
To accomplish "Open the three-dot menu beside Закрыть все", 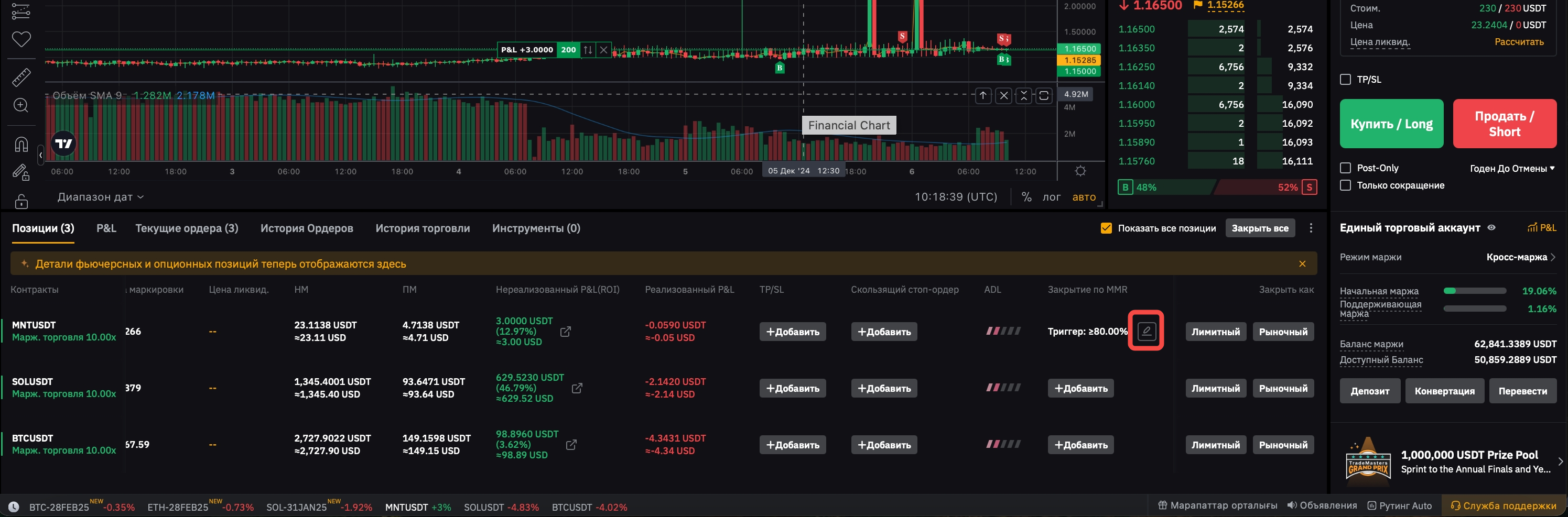I will point(1311,228).
